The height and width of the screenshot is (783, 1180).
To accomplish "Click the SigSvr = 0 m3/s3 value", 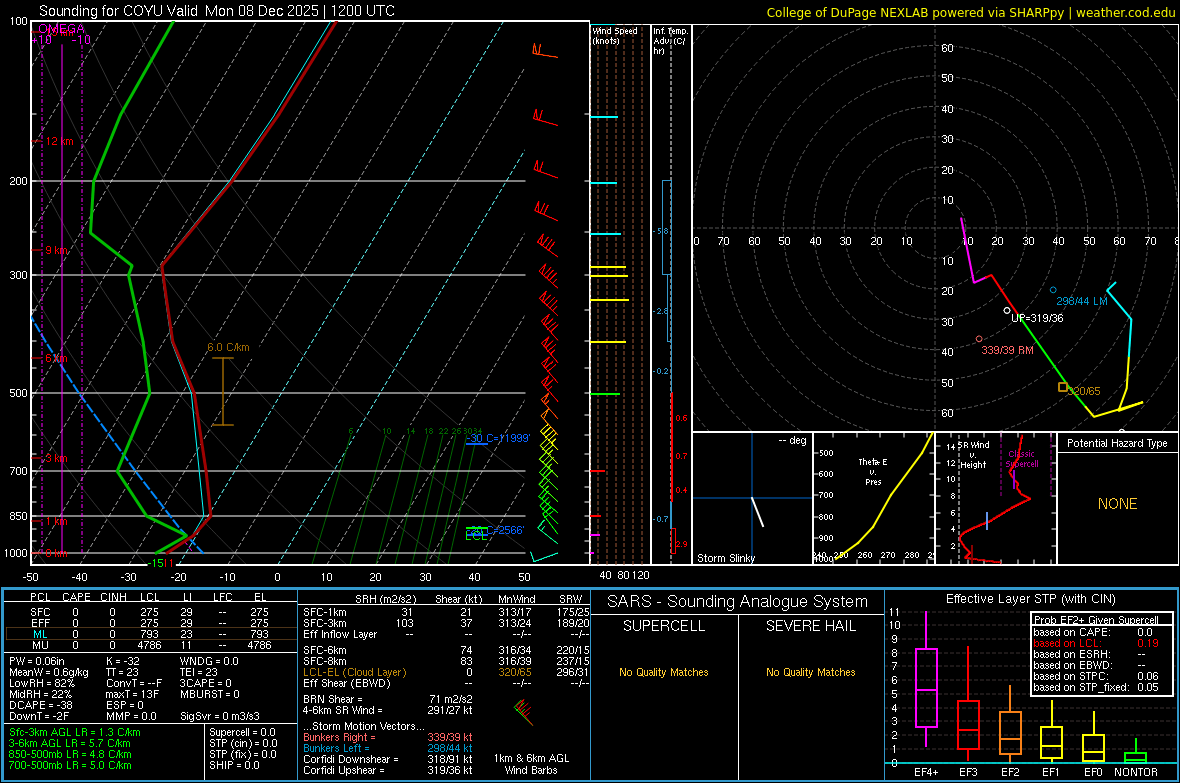I will click(x=220, y=716).
